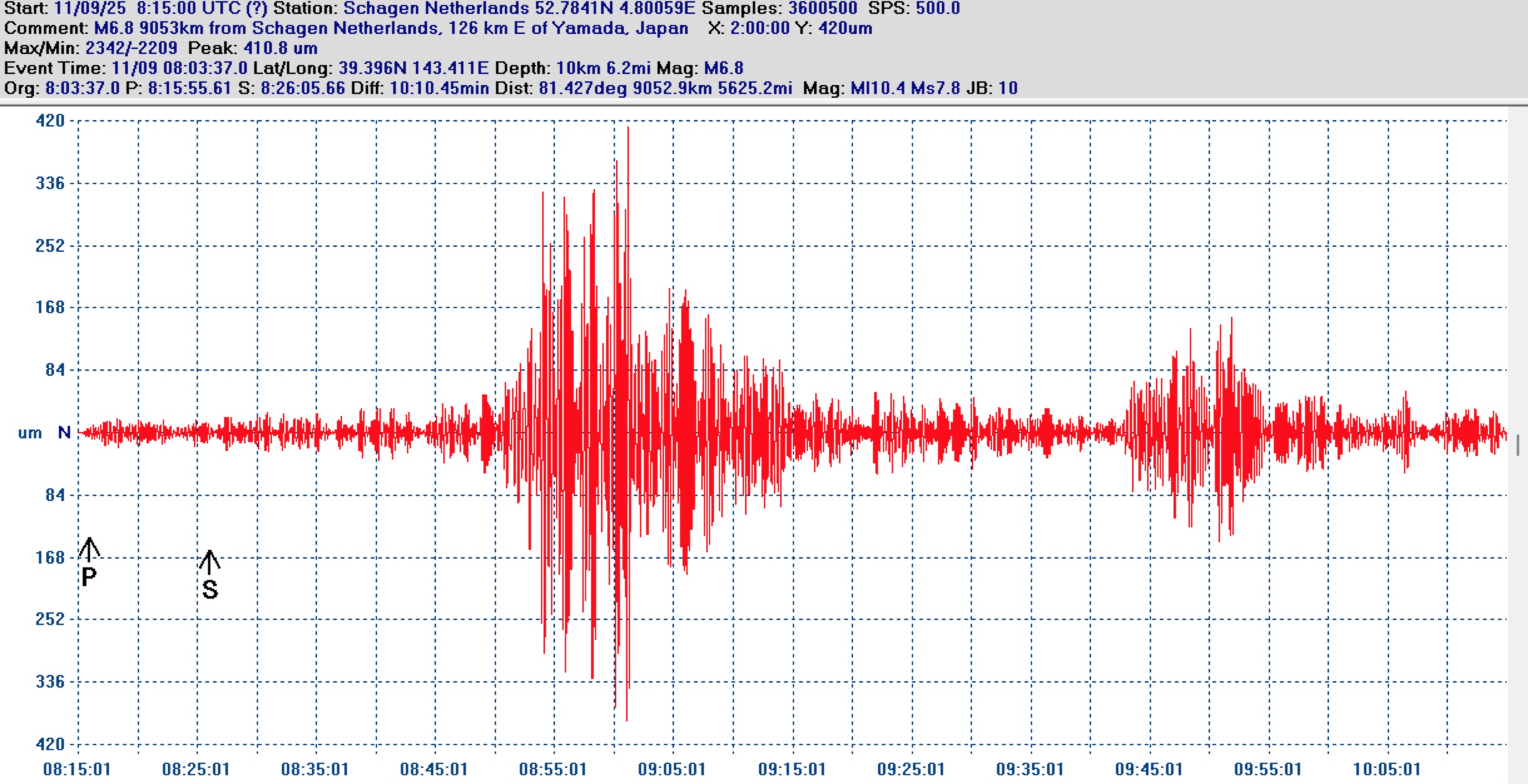The image size is (1528, 784).
Task: Click the station name Schagen Netherlands in header
Action: pos(436,9)
